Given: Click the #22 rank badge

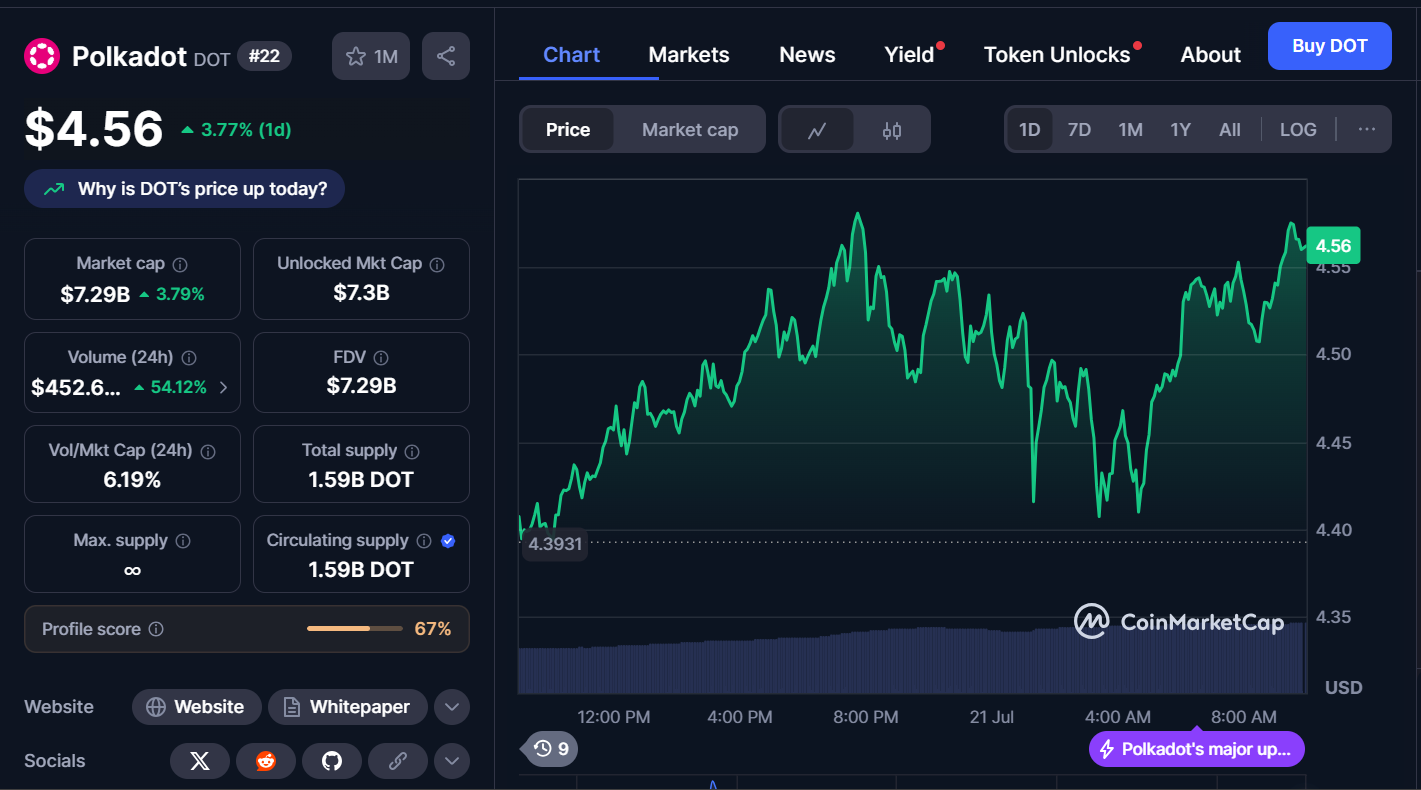Looking at the screenshot, I should pos(264,57).
